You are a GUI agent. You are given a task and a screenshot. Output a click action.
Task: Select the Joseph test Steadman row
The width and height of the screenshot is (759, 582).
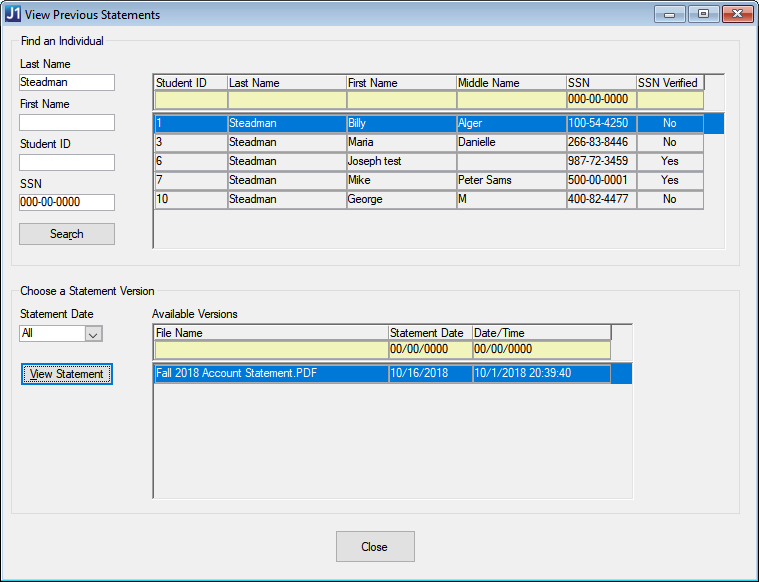[x=400, y=162]
